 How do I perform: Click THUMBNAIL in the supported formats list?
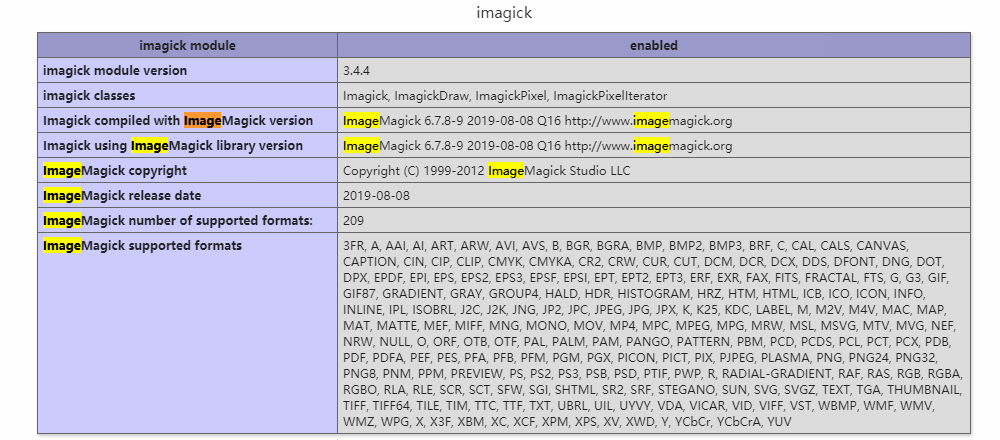click(x=921, y=390)
